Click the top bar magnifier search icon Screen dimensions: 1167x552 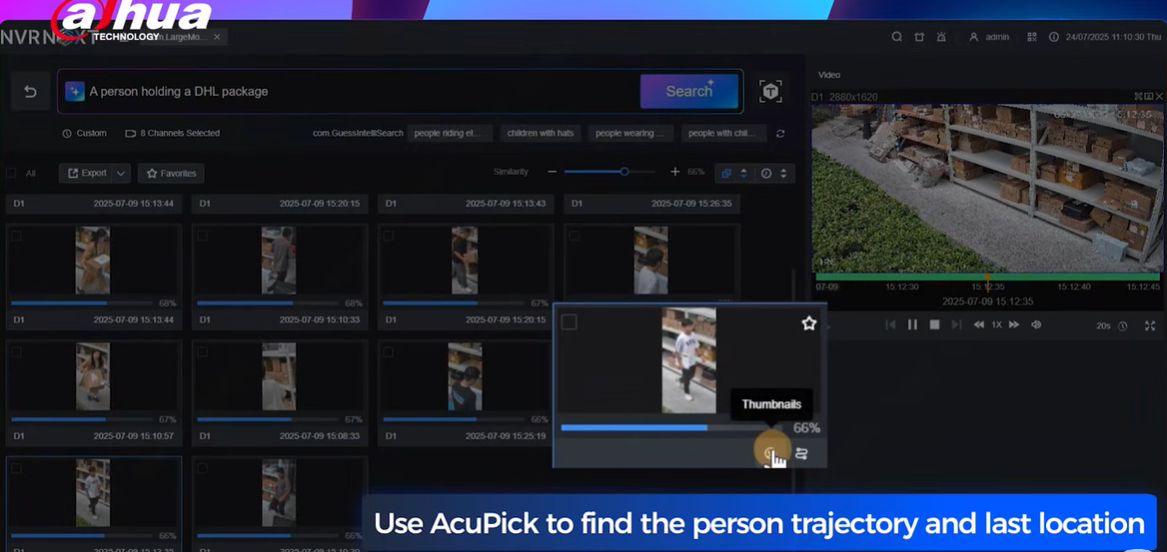pyautogui.click(x=897, y=36)
